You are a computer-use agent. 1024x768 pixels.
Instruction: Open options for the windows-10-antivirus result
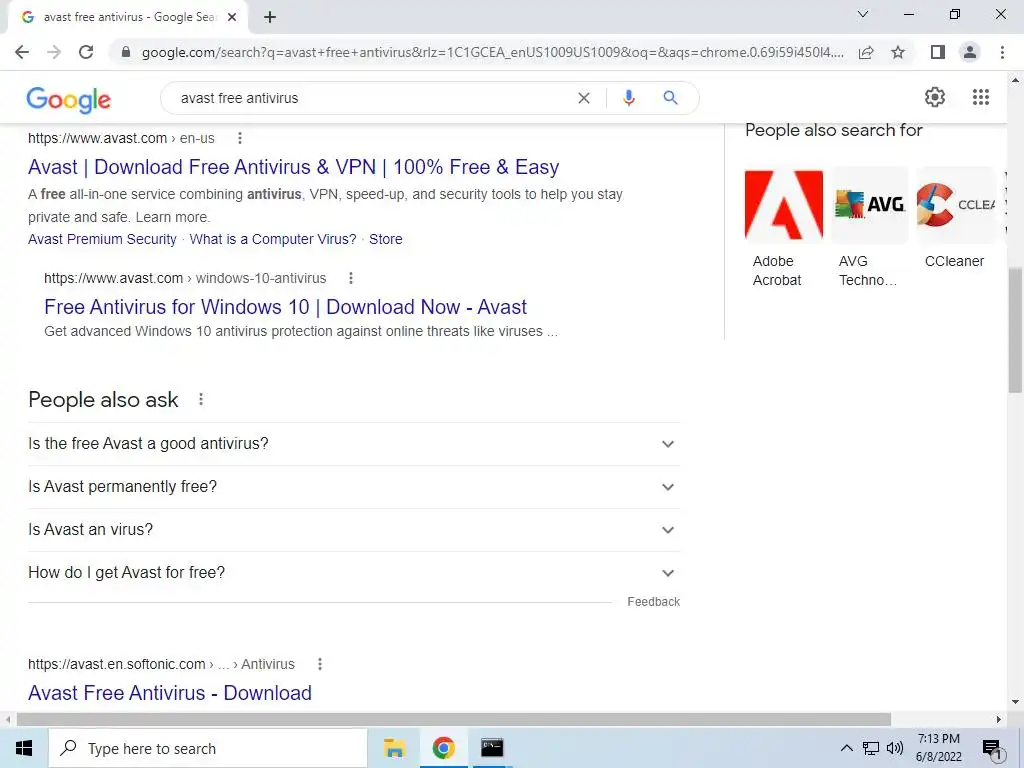(x=351, y=278)
